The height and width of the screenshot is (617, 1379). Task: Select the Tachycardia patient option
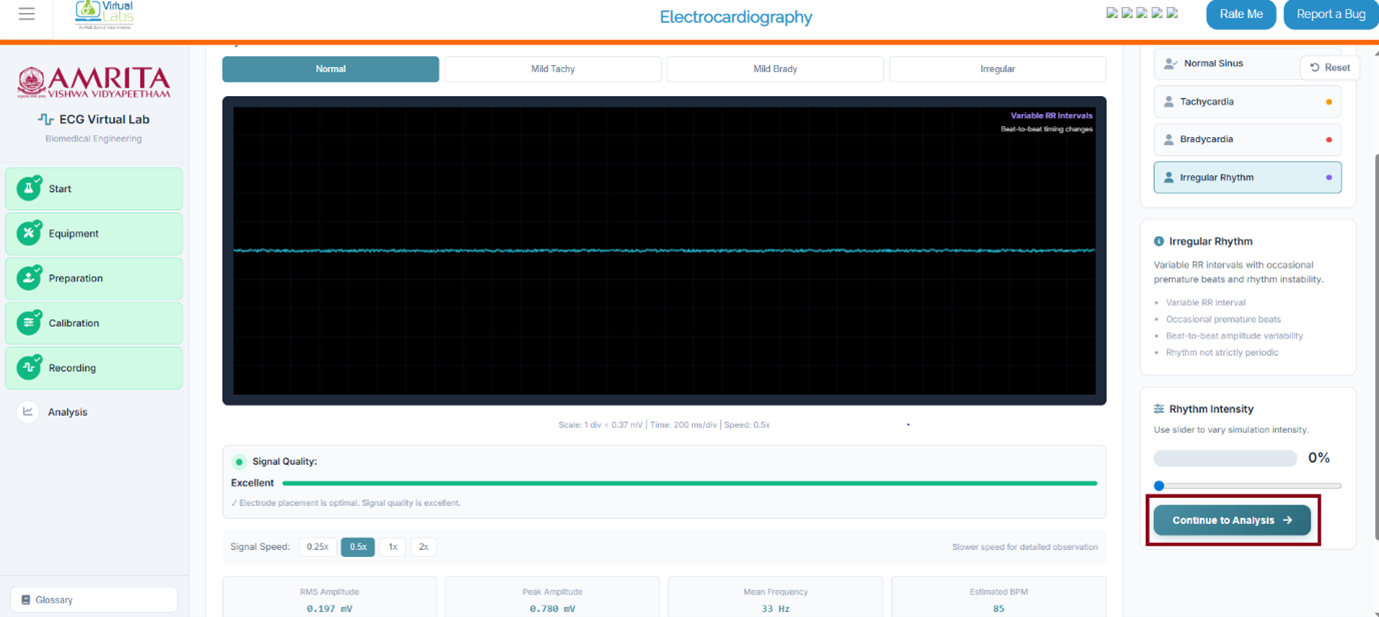coord(1247,102)
